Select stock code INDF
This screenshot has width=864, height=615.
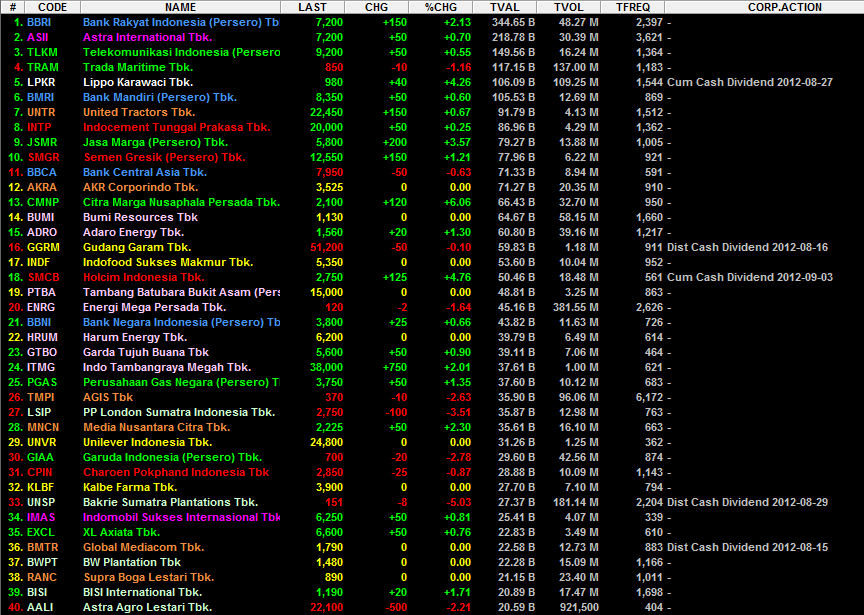[x=39, y=262]
